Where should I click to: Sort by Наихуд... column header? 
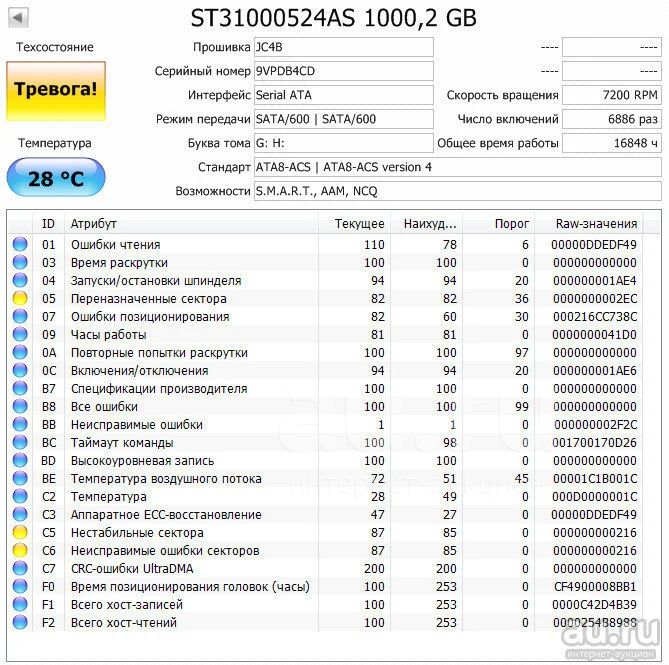(x=427, y=224)
